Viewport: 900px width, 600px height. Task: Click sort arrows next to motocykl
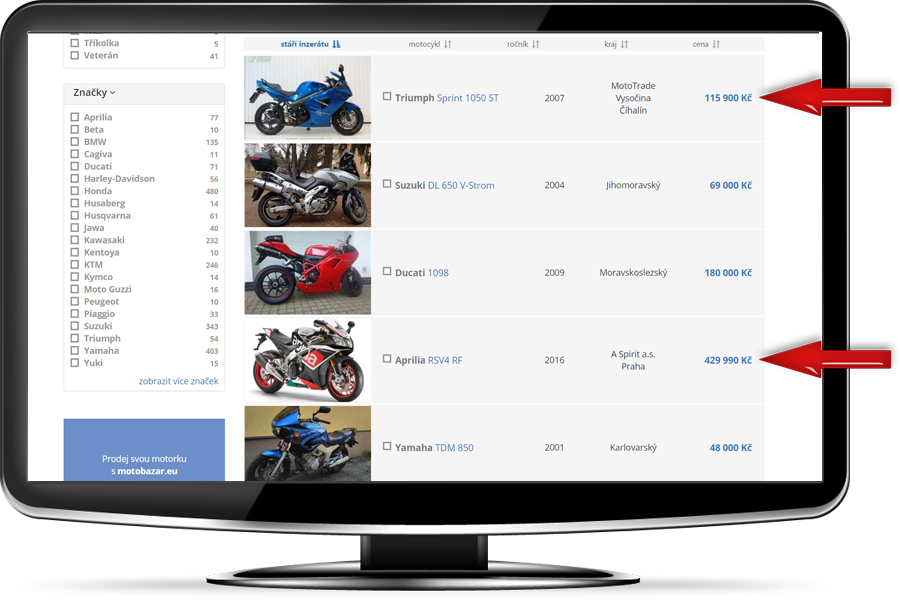pos(448,44)
